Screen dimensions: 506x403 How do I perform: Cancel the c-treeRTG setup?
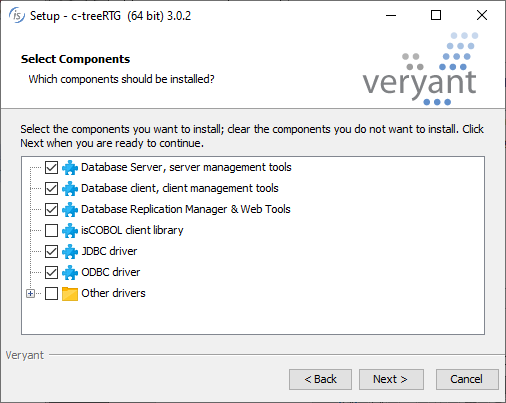click(467, 379)
